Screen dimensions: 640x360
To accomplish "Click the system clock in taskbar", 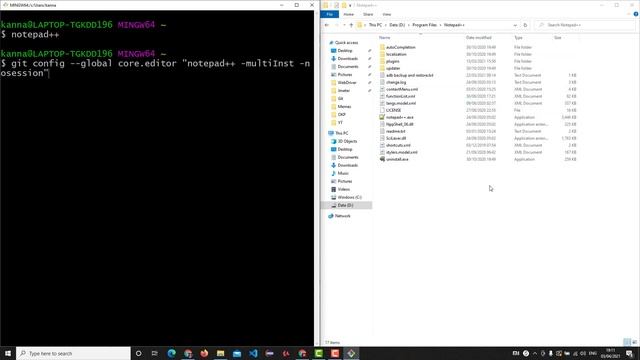I will pyautogui.click(x=610, y=353).
